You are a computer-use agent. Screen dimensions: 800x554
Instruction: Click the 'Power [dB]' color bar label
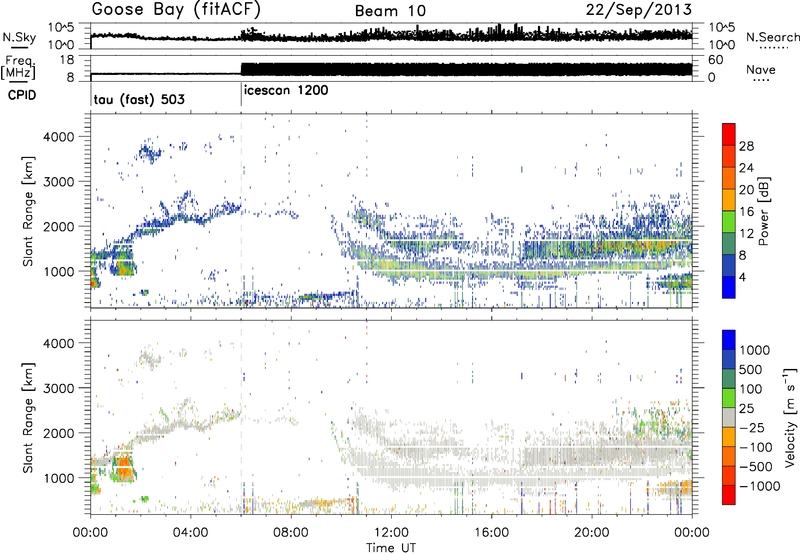pyautogui.click(x=763, y=211)
